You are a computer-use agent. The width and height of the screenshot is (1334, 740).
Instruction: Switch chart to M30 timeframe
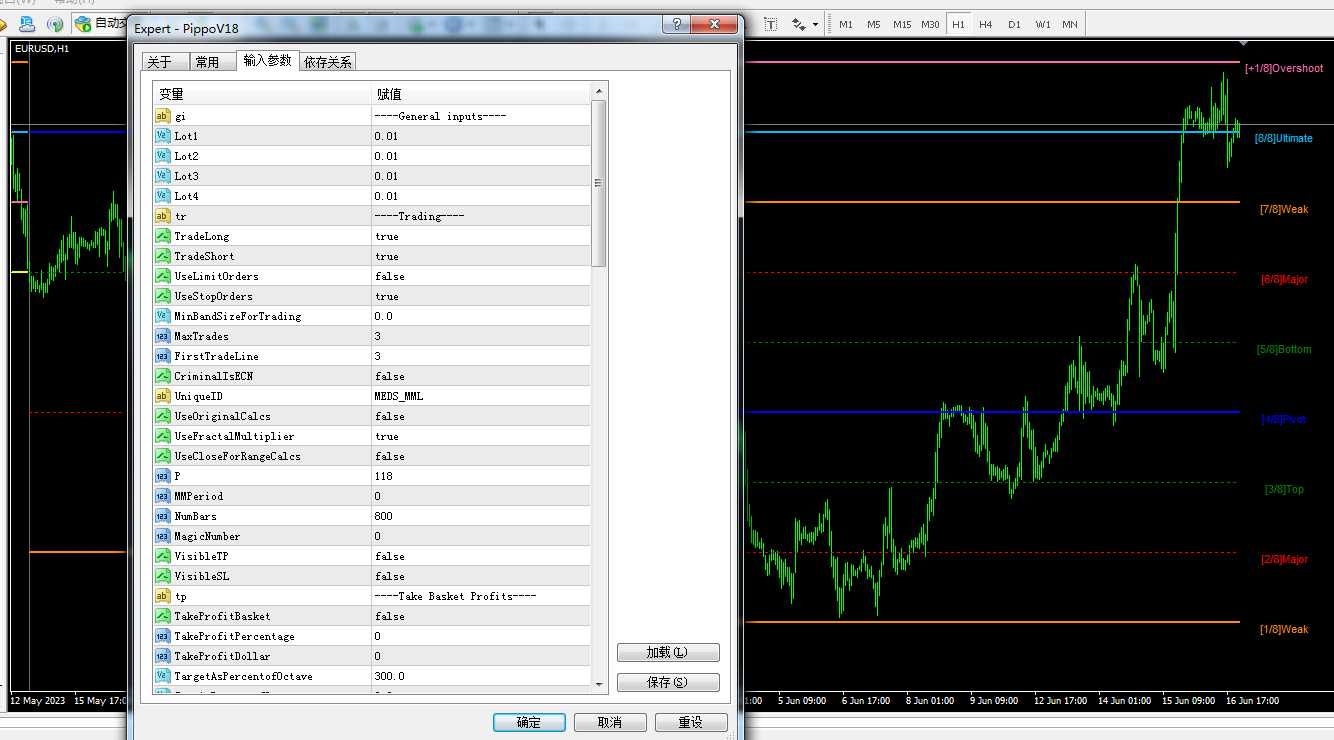pyautogui.click(x=930, y=24)
